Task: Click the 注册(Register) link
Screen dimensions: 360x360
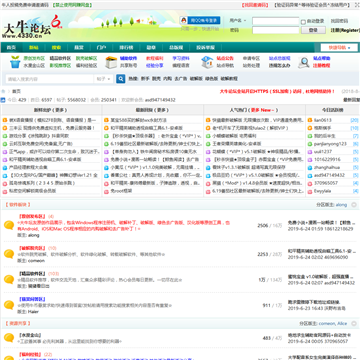Action: pyautogui.click(x=345, y=30)
